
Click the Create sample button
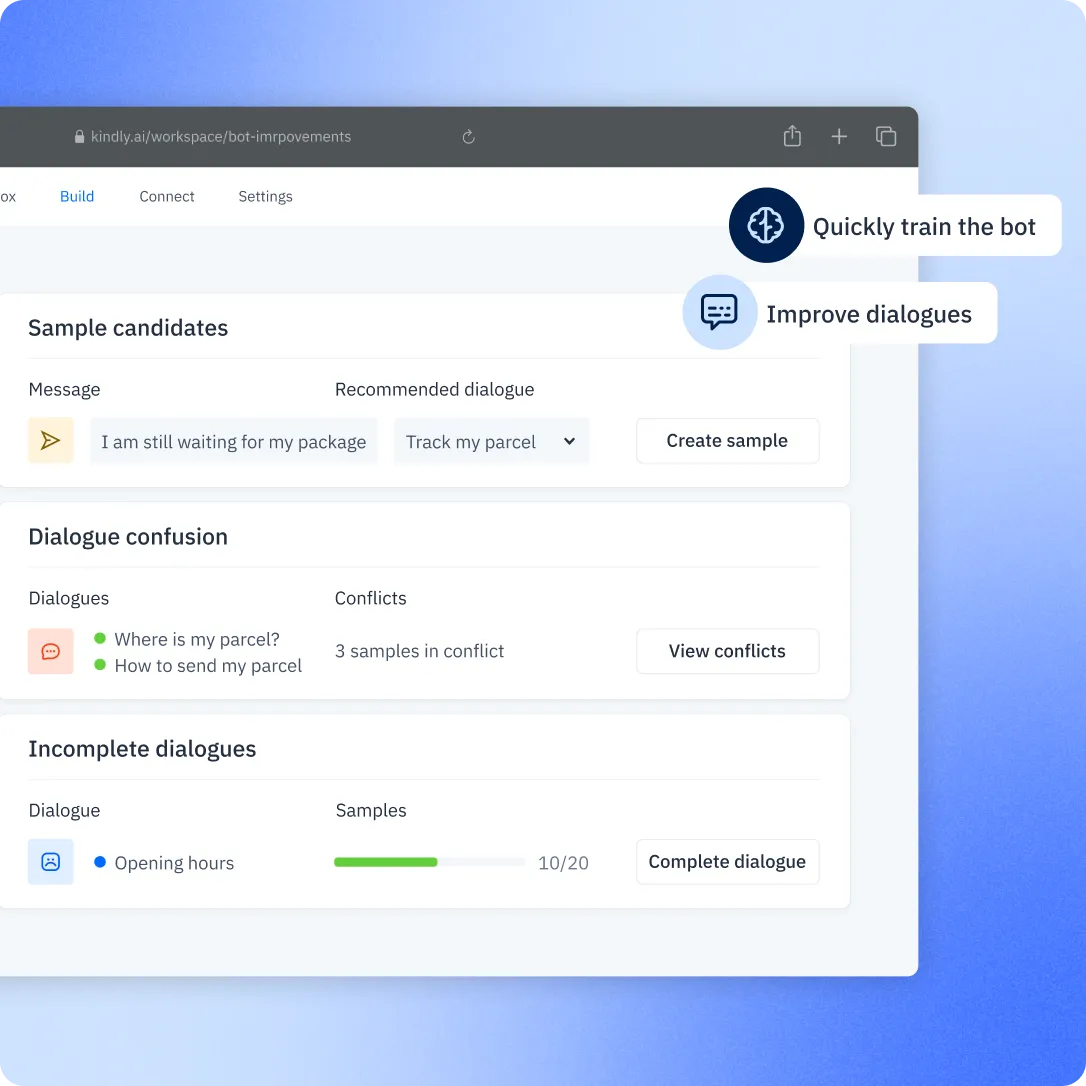[x=727, y=440]
